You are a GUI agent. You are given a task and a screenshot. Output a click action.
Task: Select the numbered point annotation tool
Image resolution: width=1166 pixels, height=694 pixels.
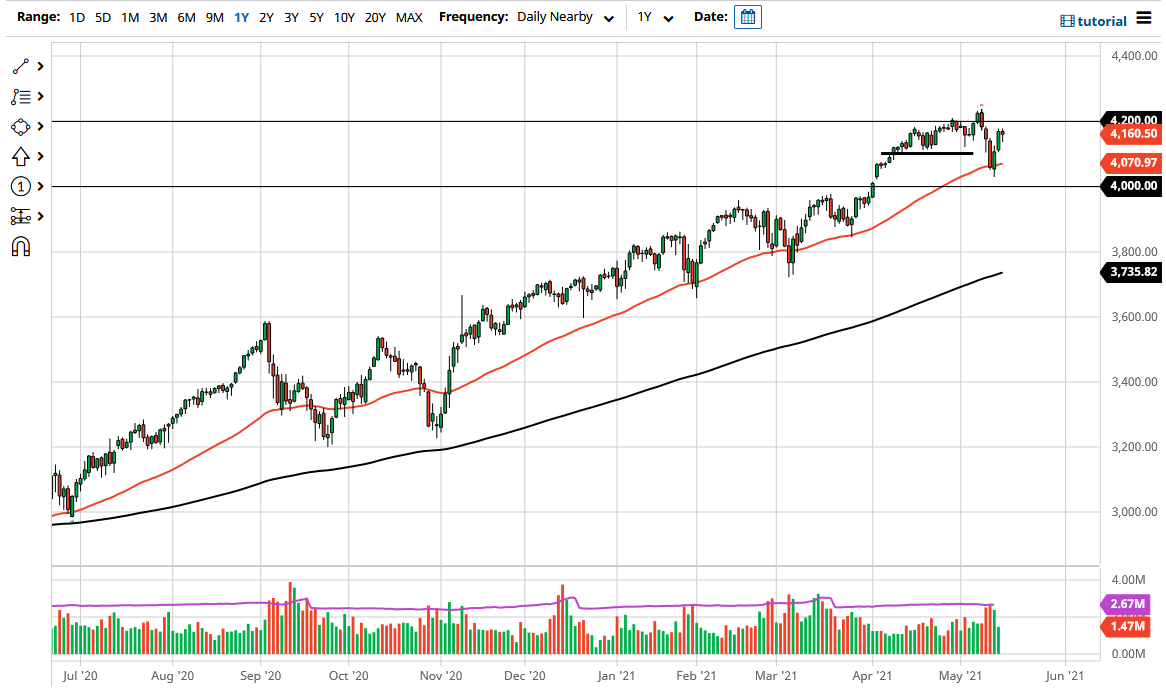pos(20,186)
